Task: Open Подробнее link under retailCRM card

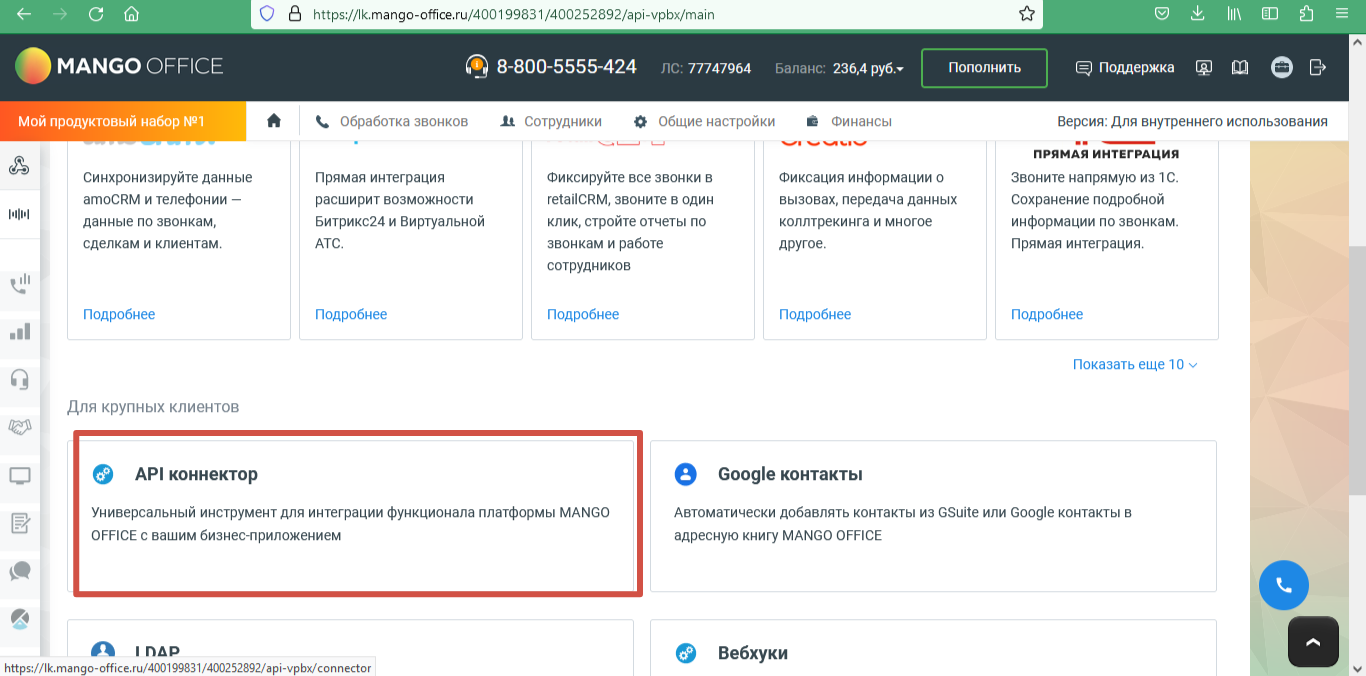Action: tap(583, 314)
